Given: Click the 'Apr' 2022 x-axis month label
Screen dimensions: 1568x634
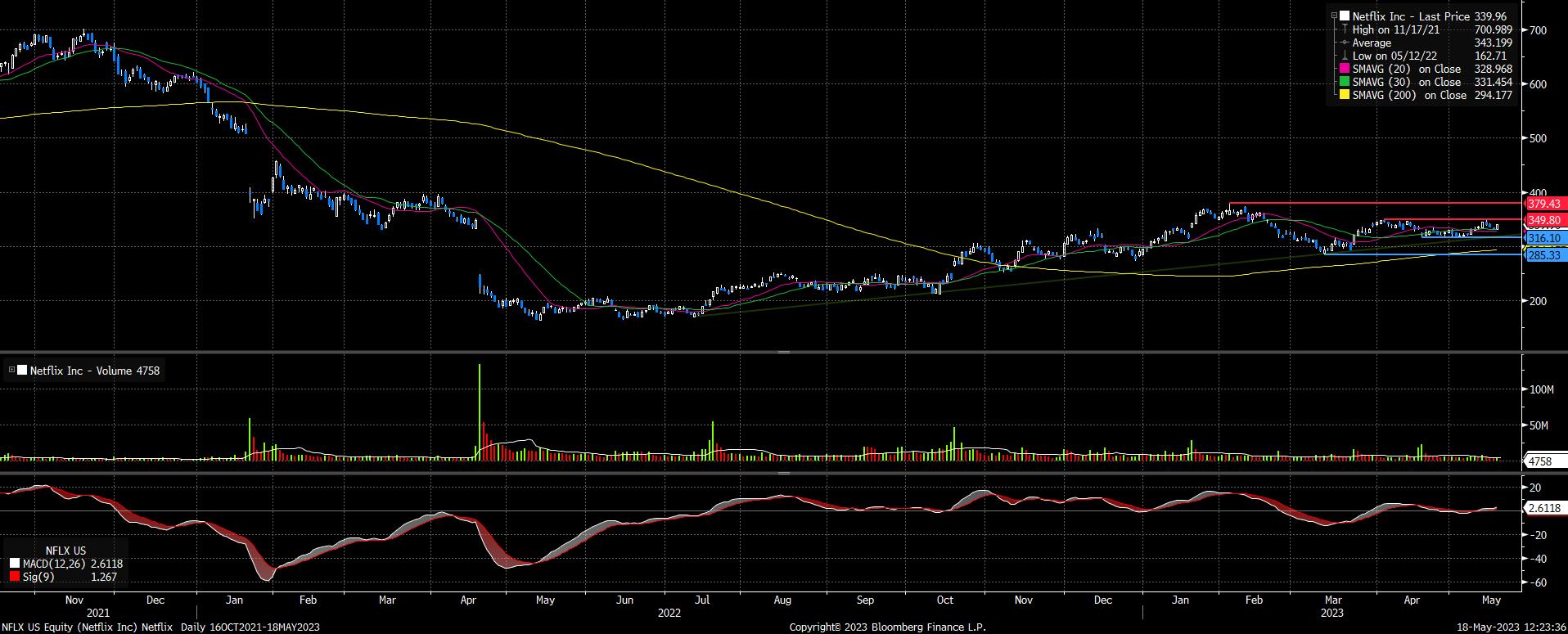Looking at the screenshot, I should [469, 600].
